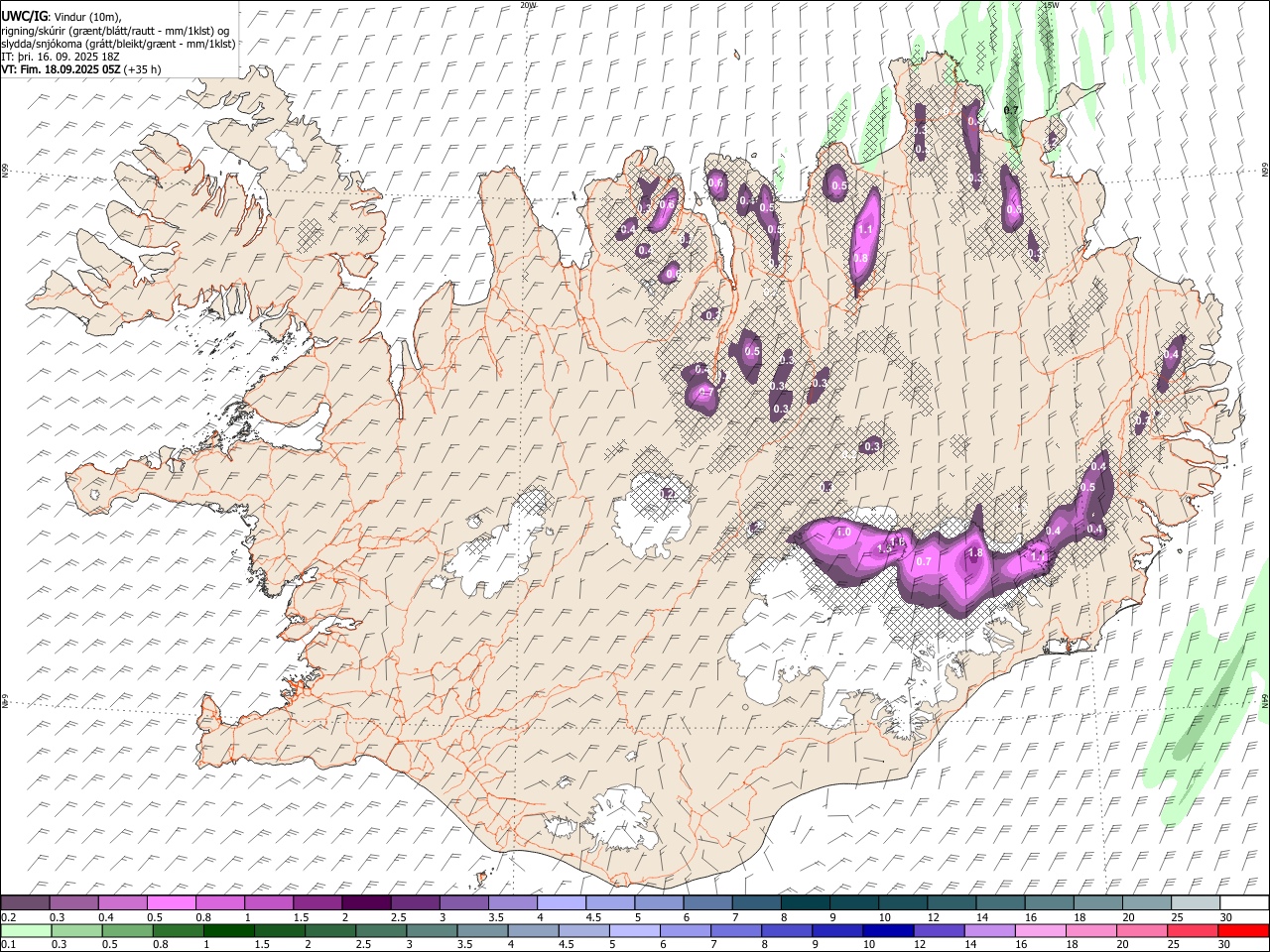Click the '15W' longitude label at the top

[1051, 5]
